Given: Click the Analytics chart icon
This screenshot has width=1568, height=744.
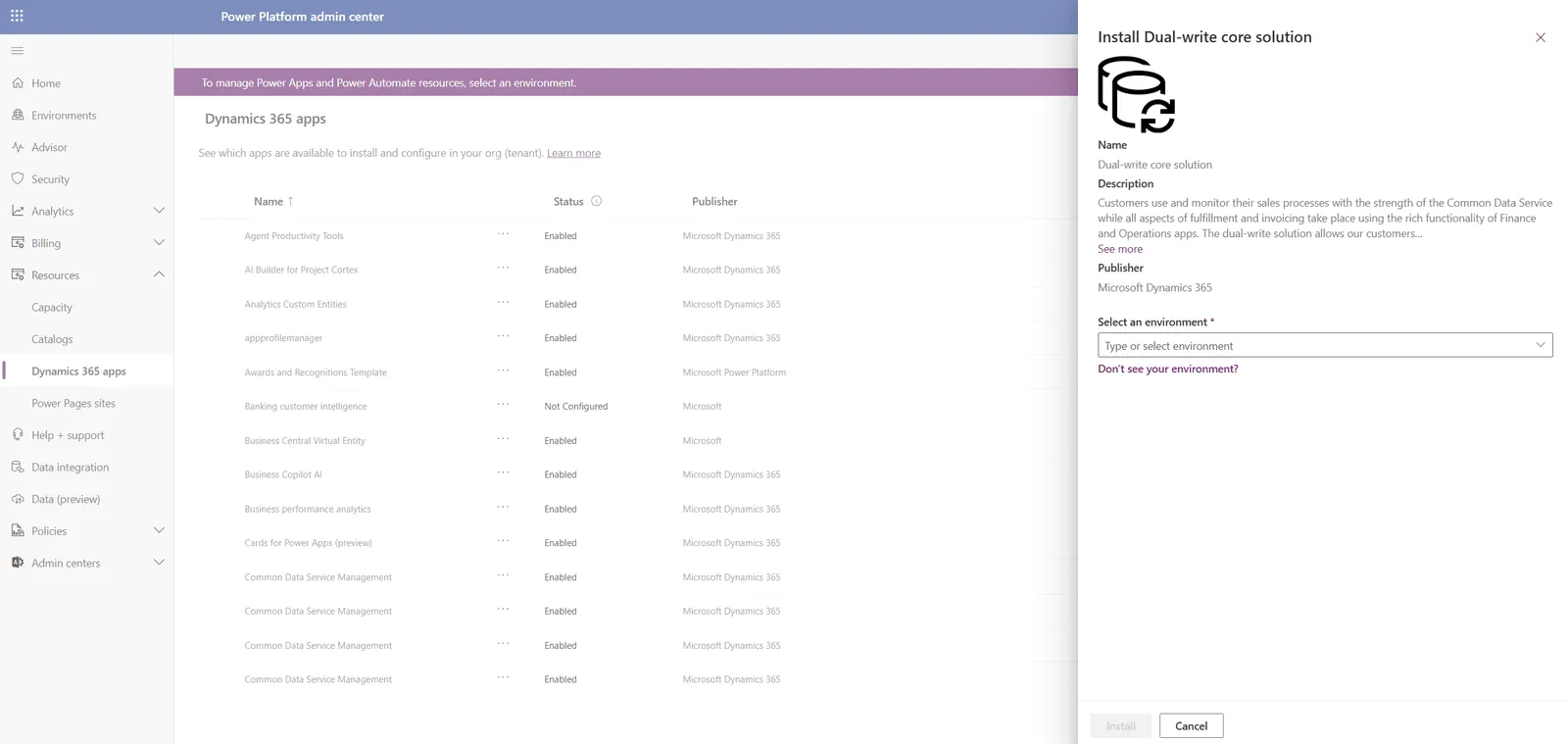Looking at the screenshot, I should click(18, 211).
